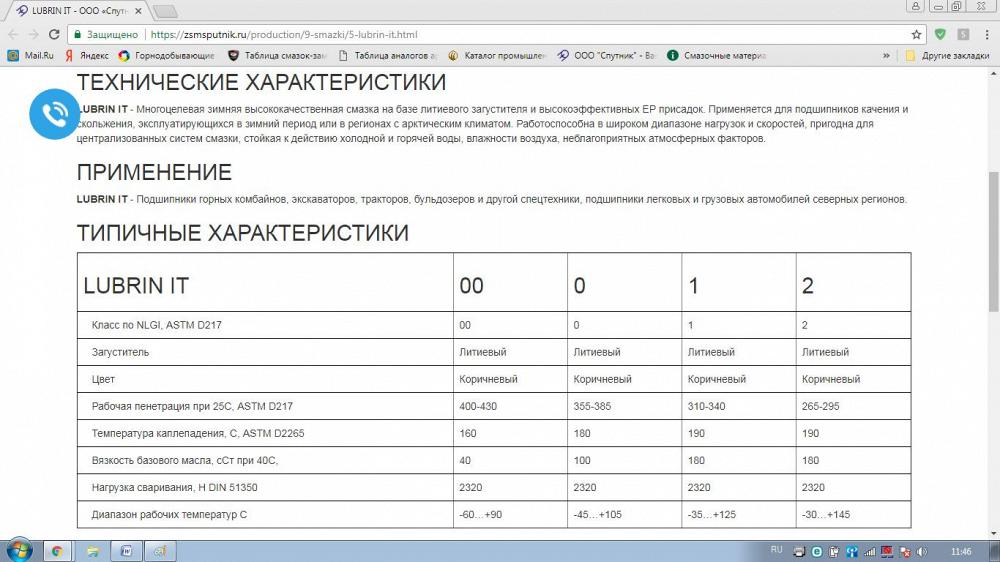Screen dimensions: 1000x562
Task: Reload the page
Action: [54, 34]
